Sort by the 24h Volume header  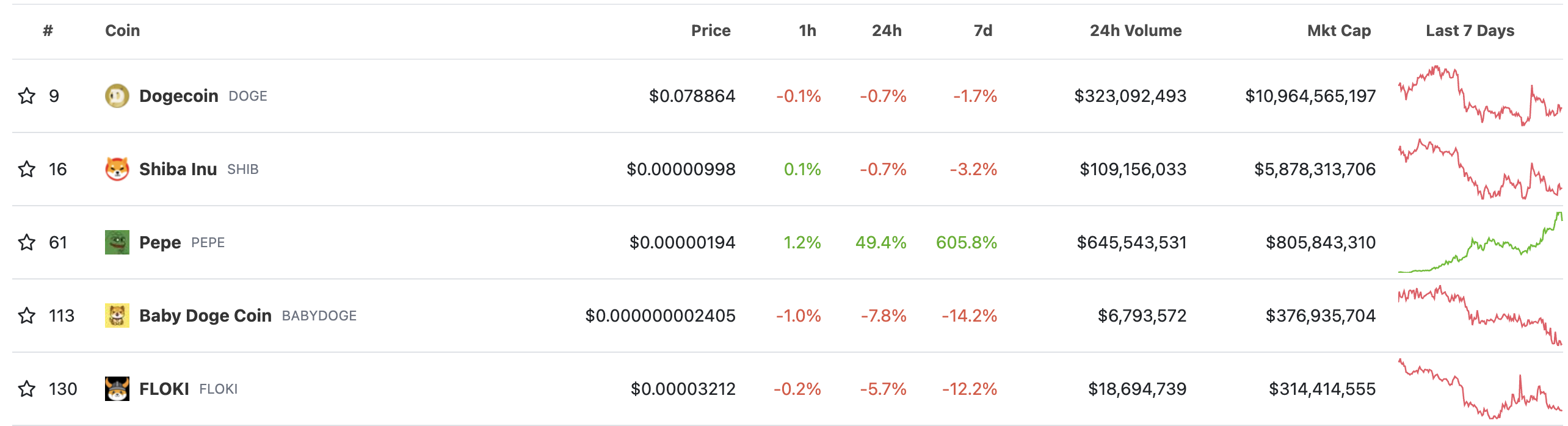coord(1136,31)
